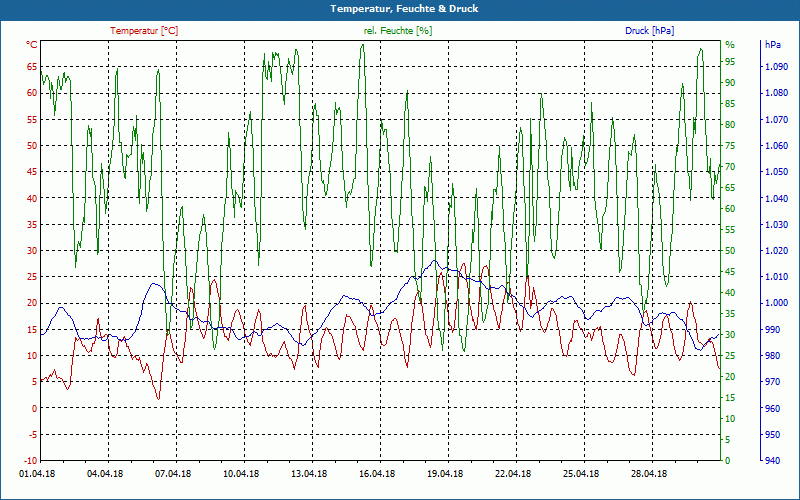Click the '1.020' pressure axis value
The width and height of the screenshot is (800, 500).
pos(777,251)
